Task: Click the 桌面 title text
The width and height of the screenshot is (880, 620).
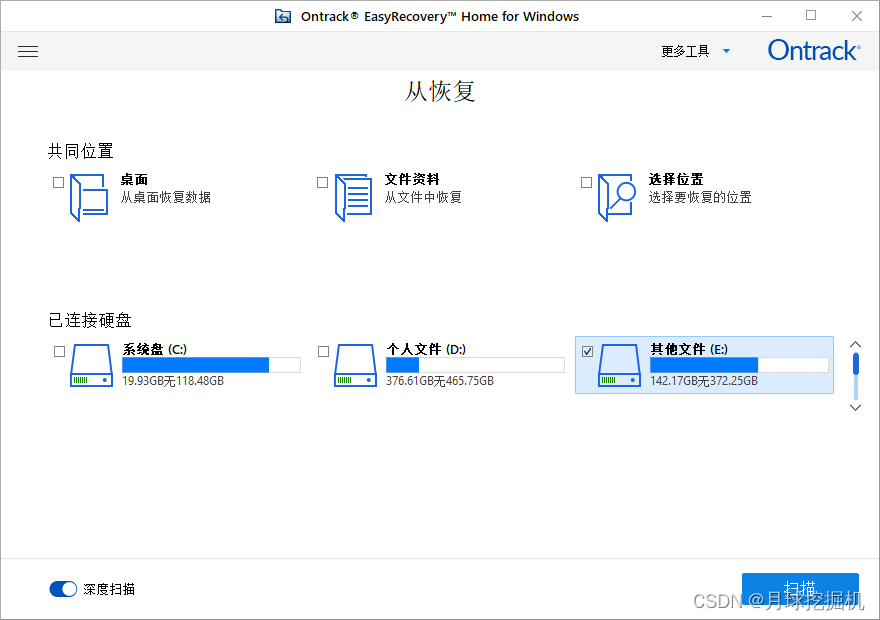Action: [x=134, y=180]
